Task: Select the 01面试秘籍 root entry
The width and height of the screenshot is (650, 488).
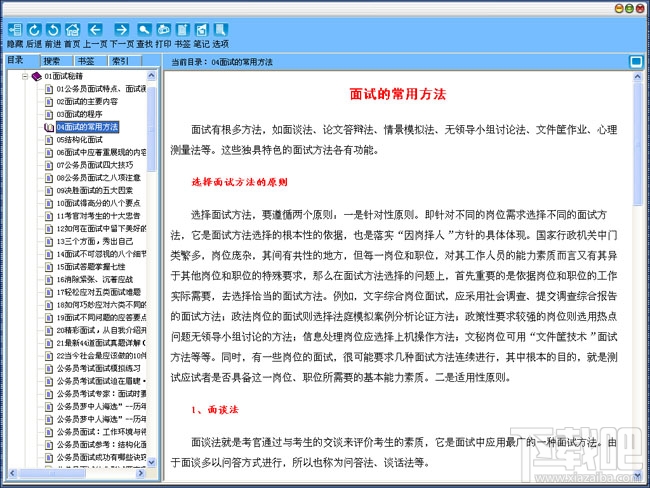Action: (63, 76)
